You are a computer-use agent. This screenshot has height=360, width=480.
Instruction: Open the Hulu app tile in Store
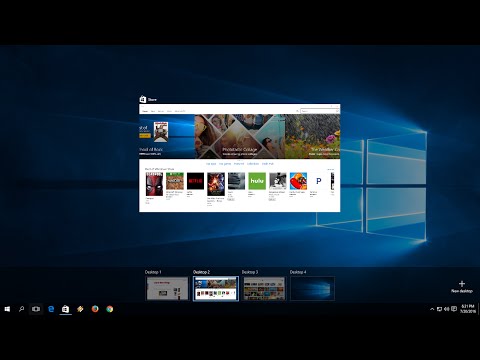pyautogui.click(x=257, y=181)
